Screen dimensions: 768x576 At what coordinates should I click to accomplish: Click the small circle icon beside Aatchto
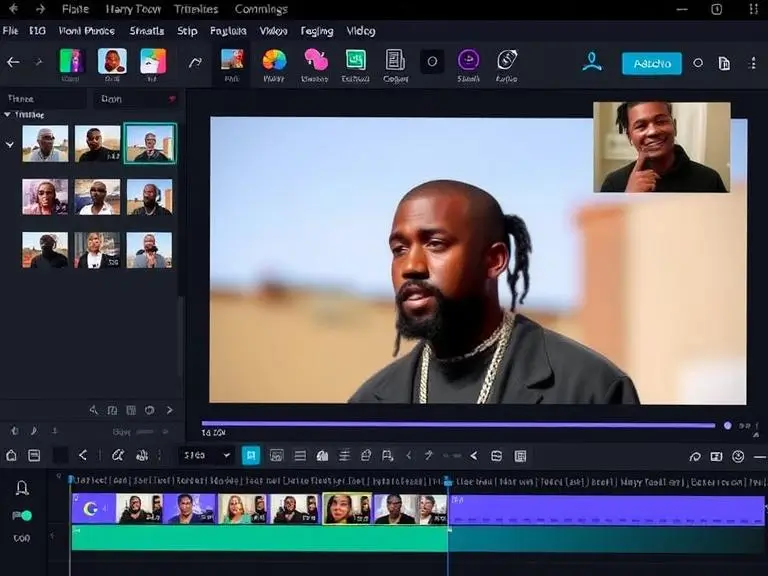point(698,63)
